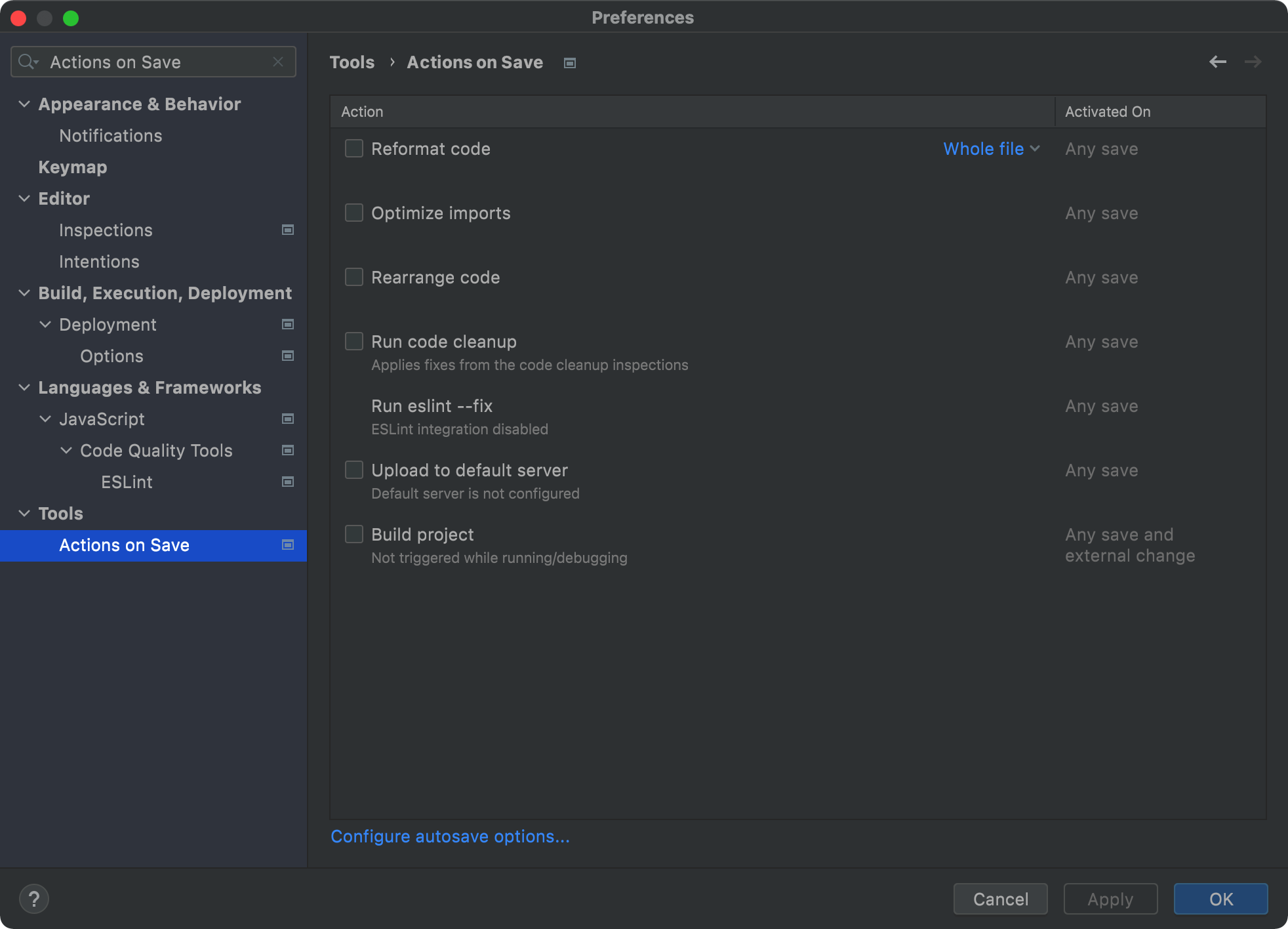The height and width of the screenshot is (929, 1288).
Task: Enable the Optimize imports checkbox
Action: coord(354,213)
